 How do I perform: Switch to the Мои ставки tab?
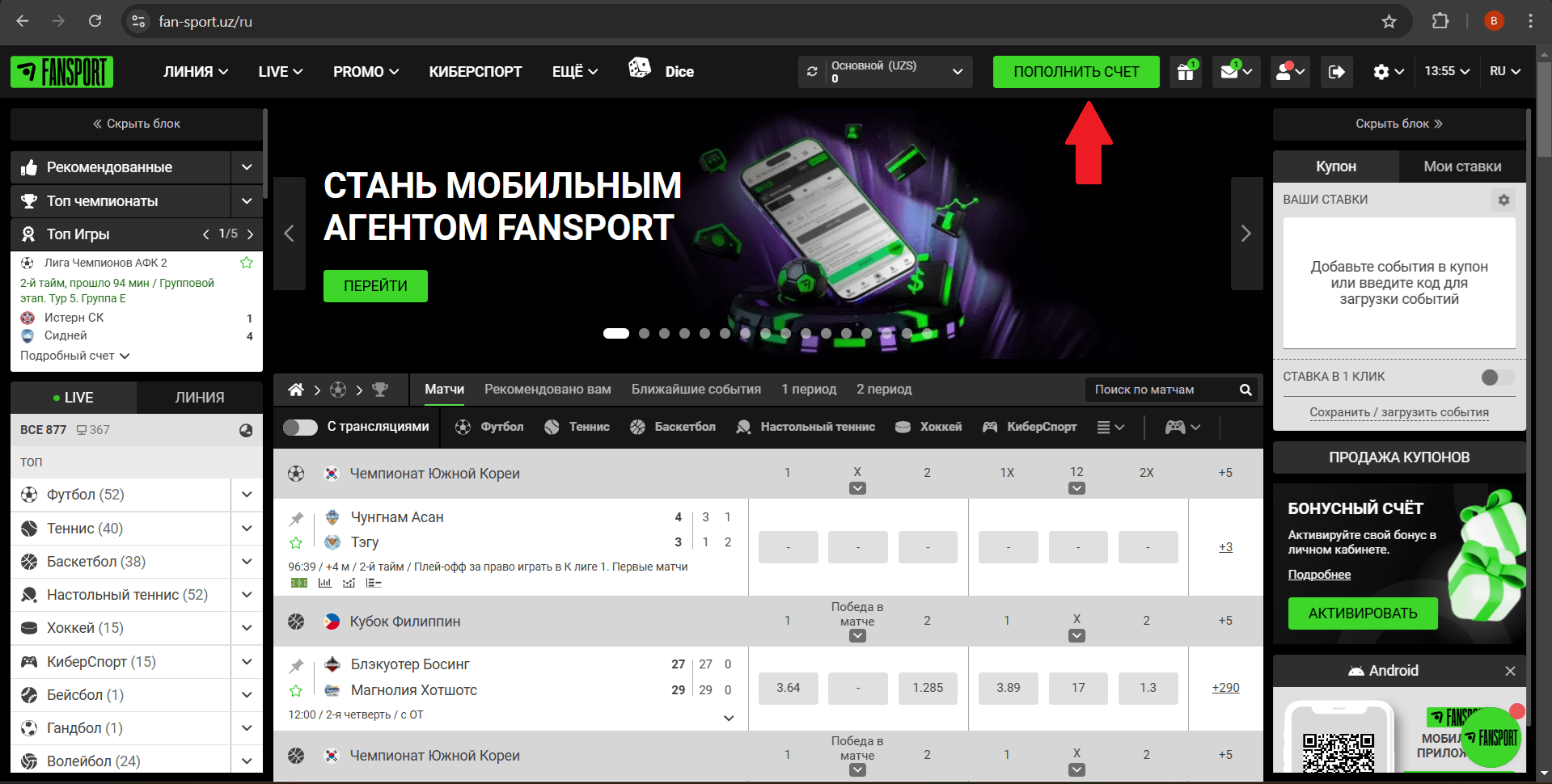pos(1462,166)
